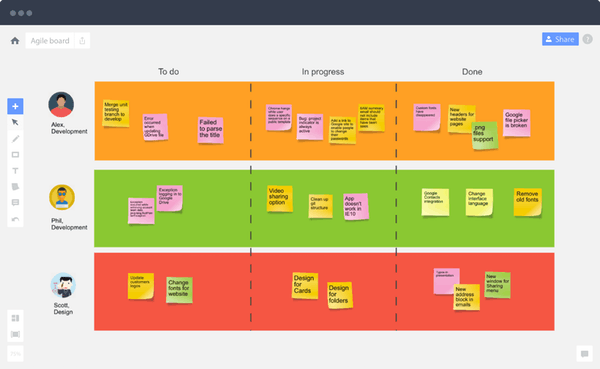Select the cursor pointer tool
This screenshot has height=369, width=600.
[15, 122]
